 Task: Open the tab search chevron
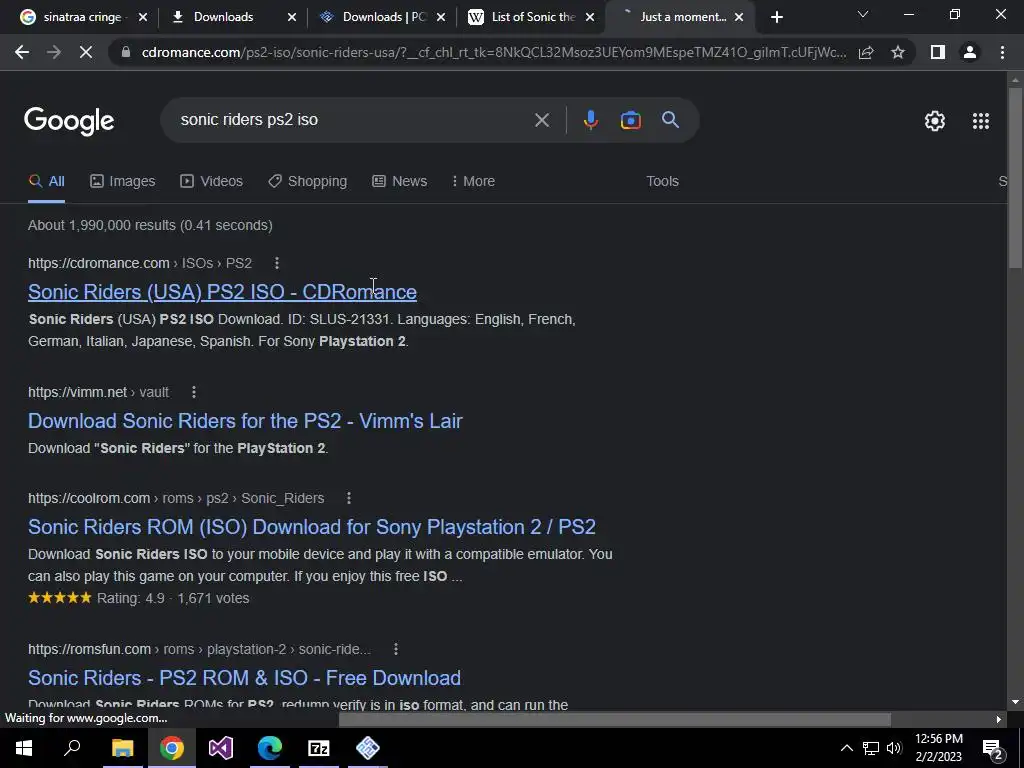point(863,14)
